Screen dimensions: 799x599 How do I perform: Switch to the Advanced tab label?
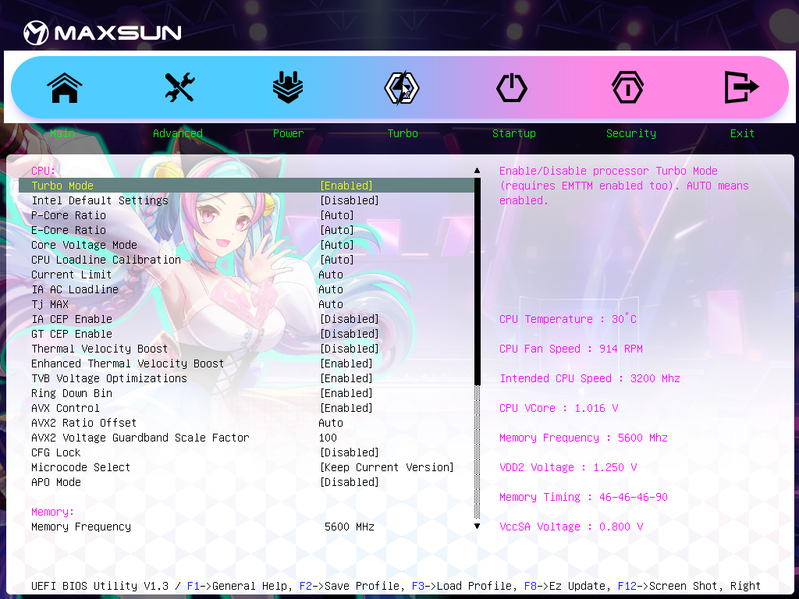pyautogui.click(x=178, y=133)
